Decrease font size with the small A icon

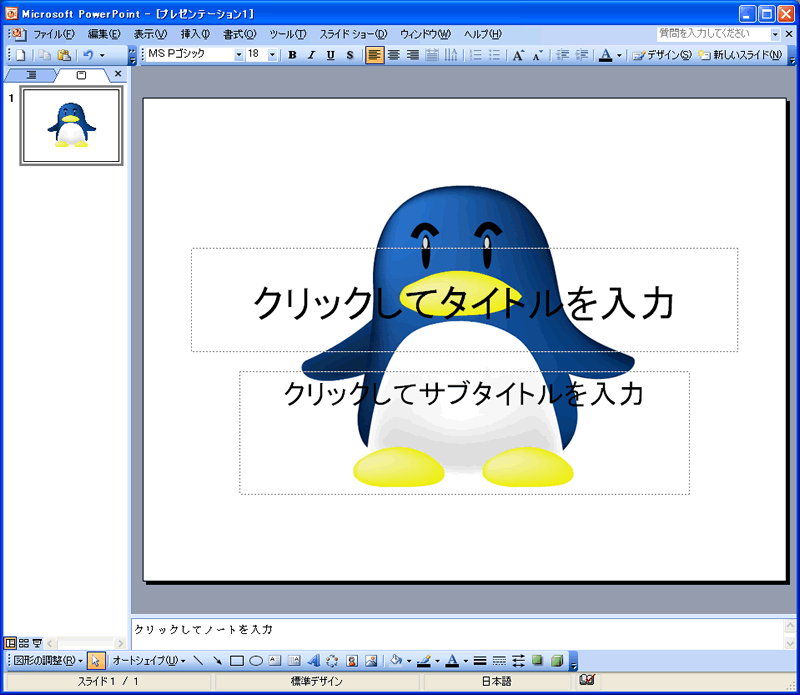click(537, 55)
